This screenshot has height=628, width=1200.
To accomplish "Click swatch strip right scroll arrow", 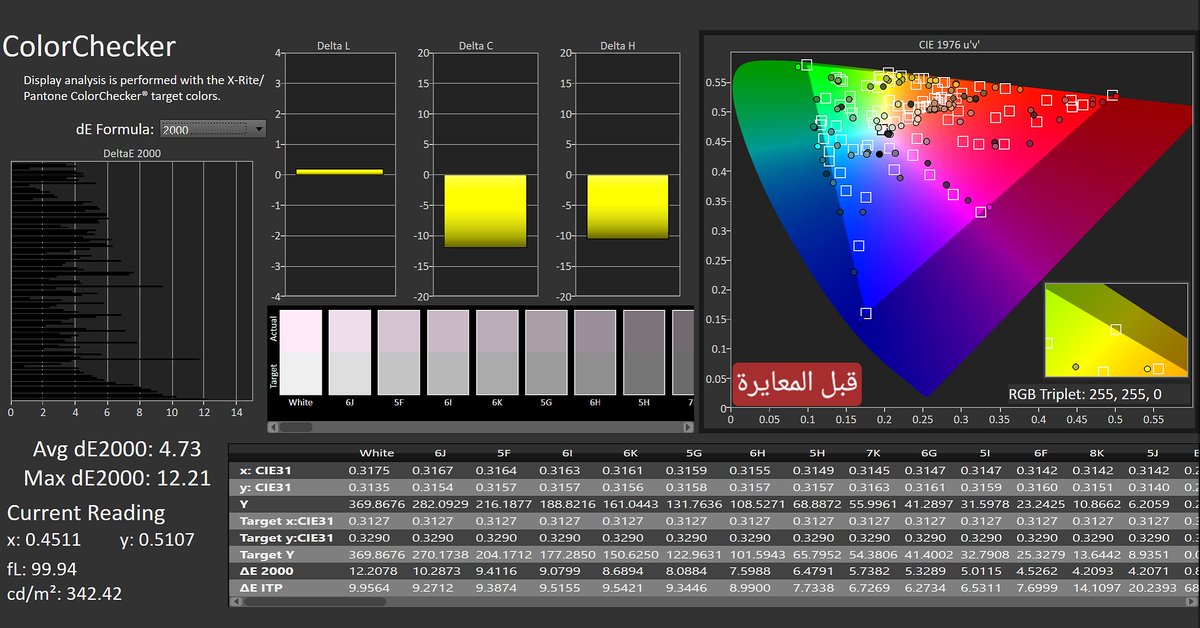I will click(x=688, y=426).
